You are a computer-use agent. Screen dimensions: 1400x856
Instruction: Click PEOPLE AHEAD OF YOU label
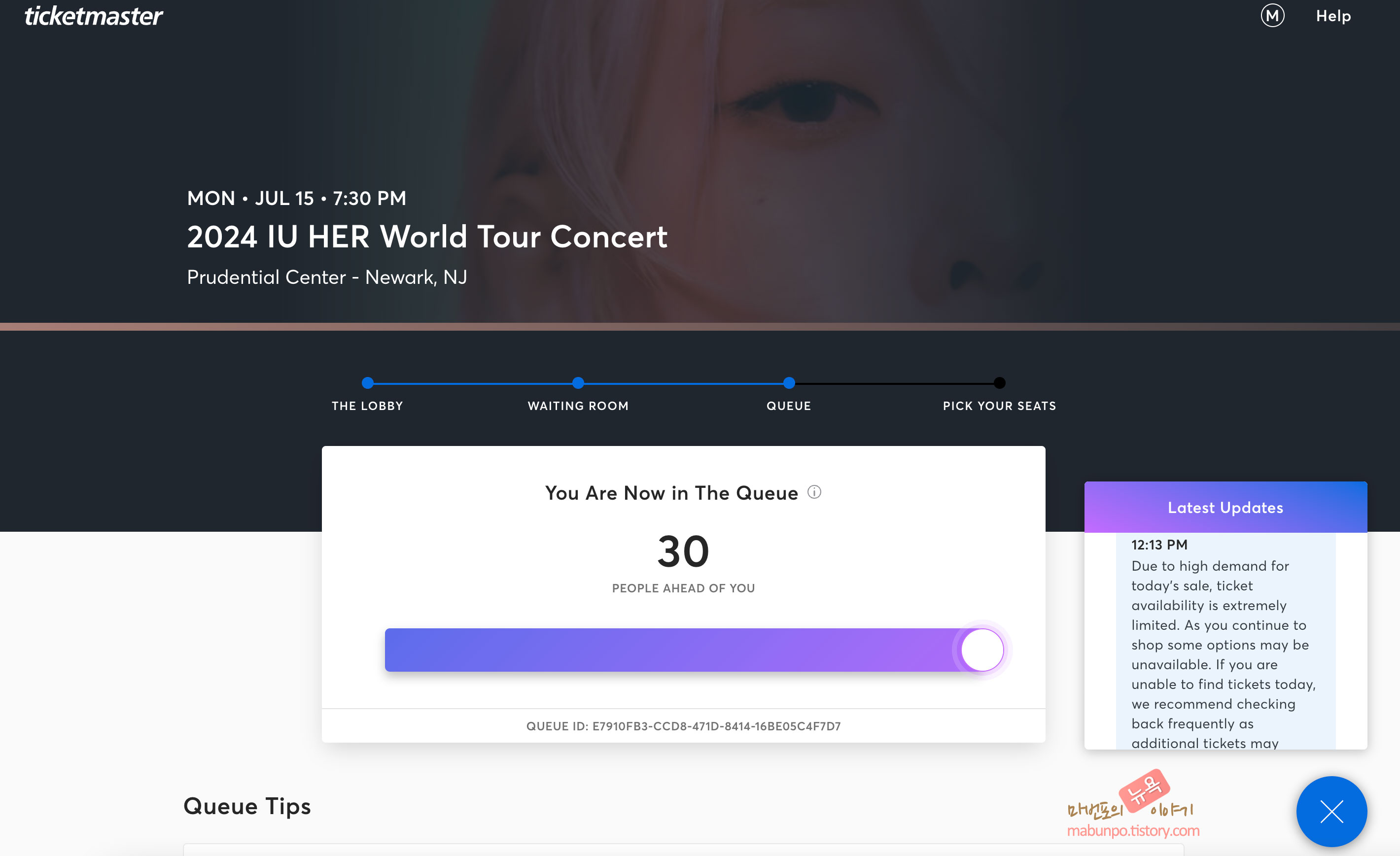[683, 588]
